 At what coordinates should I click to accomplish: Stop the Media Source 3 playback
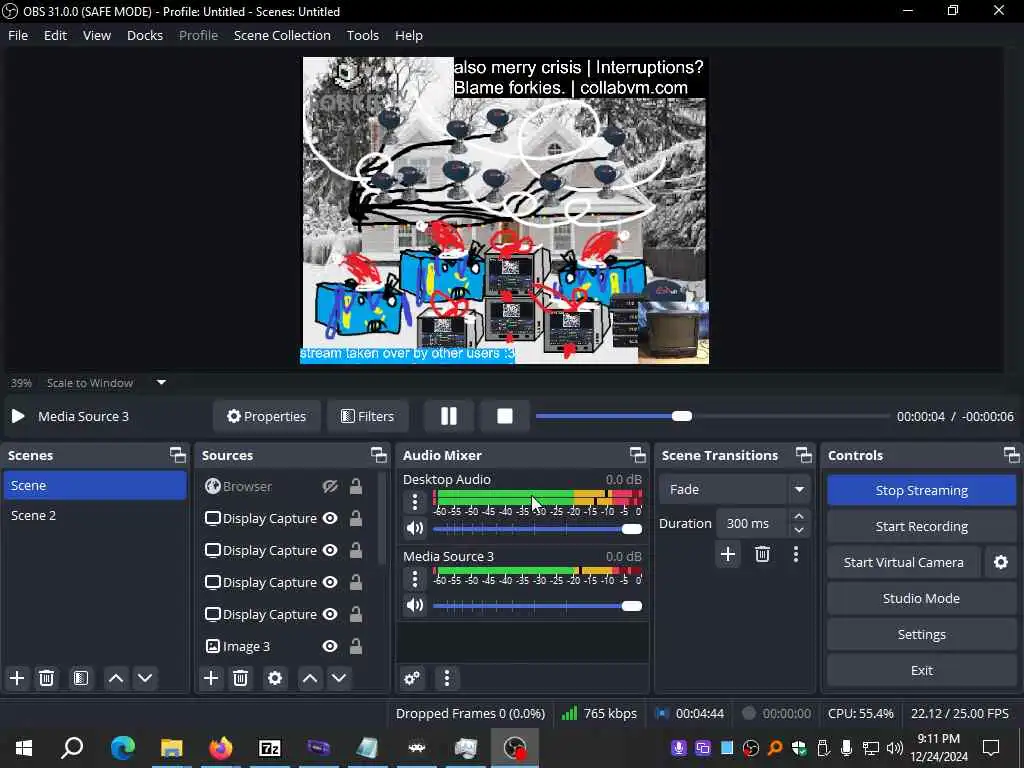tap(504, 416)
